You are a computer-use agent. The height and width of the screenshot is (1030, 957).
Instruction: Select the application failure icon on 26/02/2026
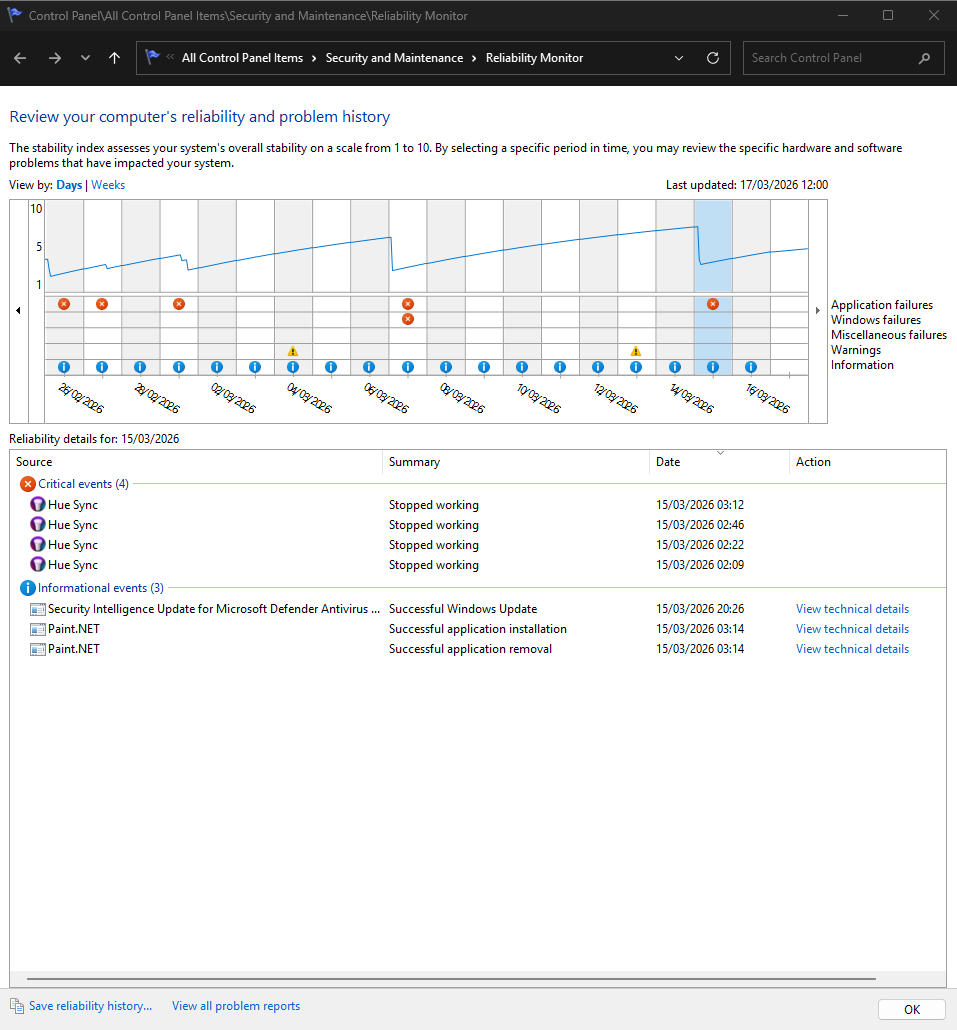click(x=64, y=304)
